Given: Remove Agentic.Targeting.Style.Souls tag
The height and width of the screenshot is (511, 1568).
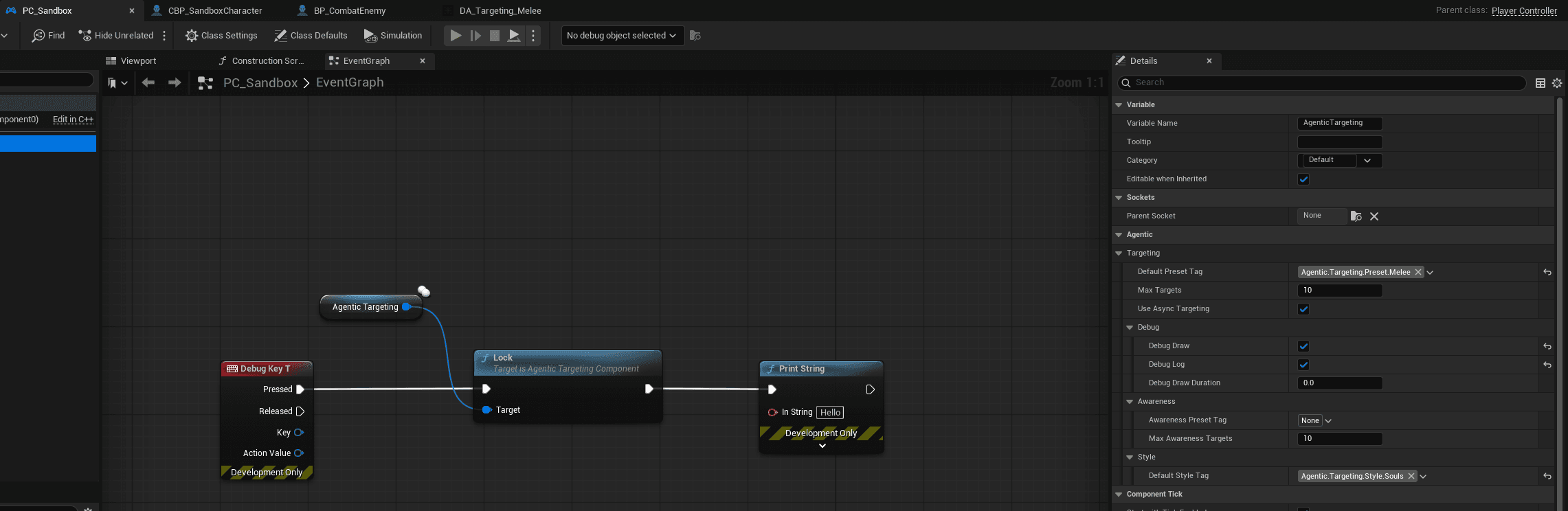Looking at the screenshot, I should click(1411, 476).
